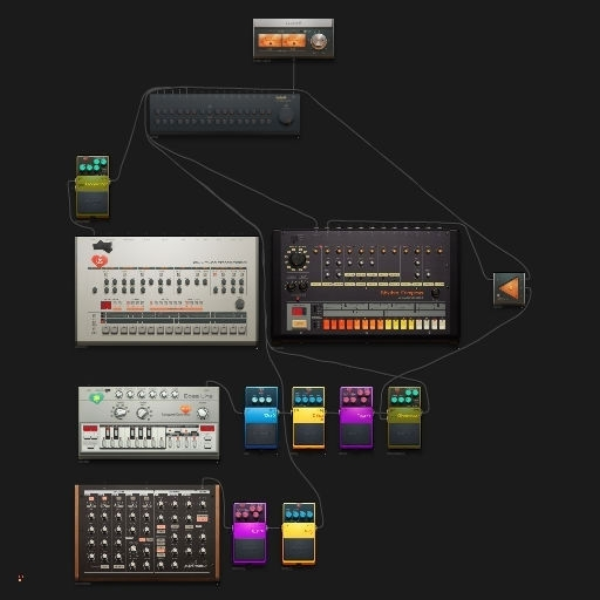
Task: Click the yellow button below the Rhythm Composer's red button
Action: [298, 324]
